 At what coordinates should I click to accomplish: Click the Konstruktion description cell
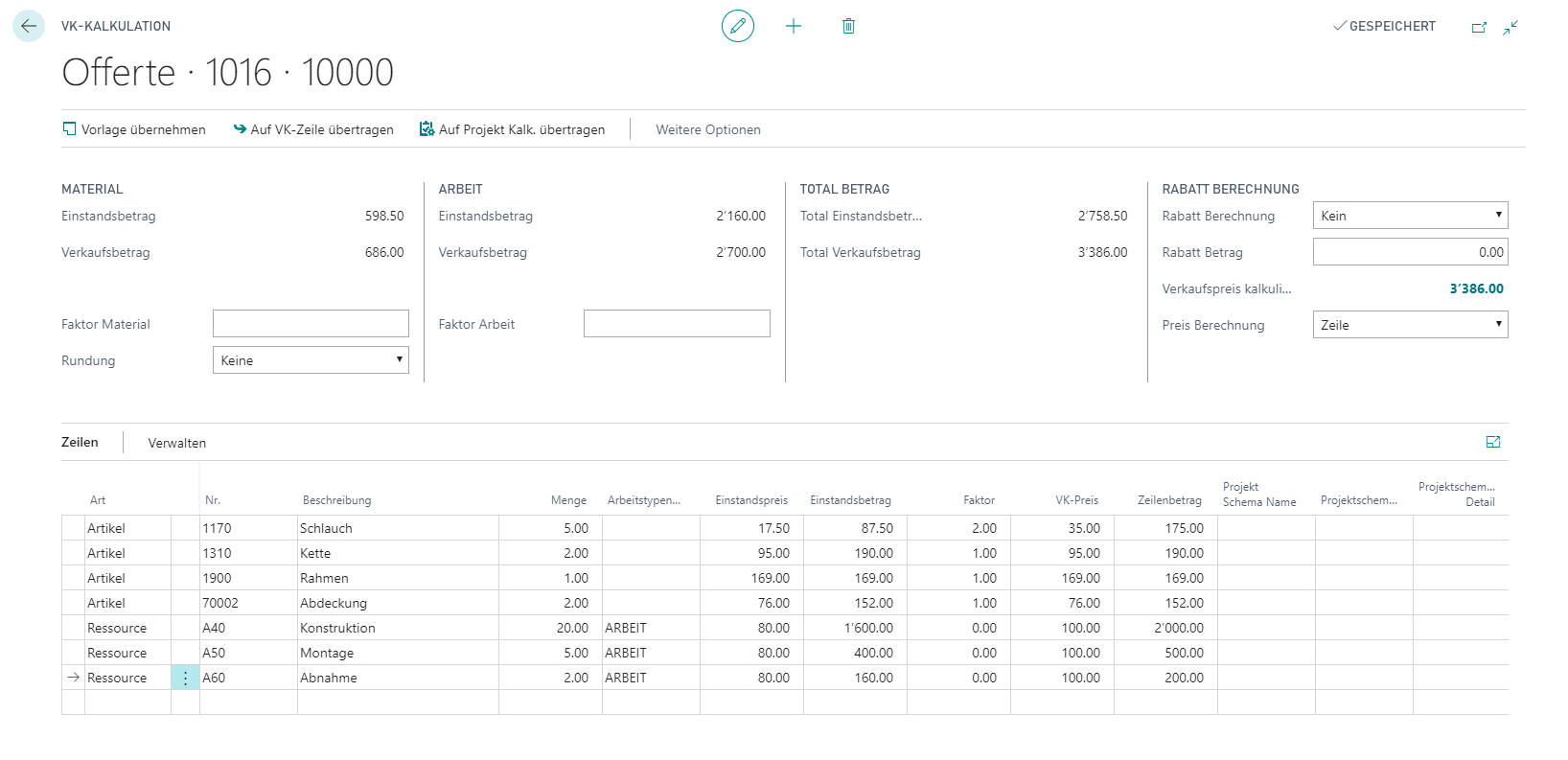tap(398, 628)
